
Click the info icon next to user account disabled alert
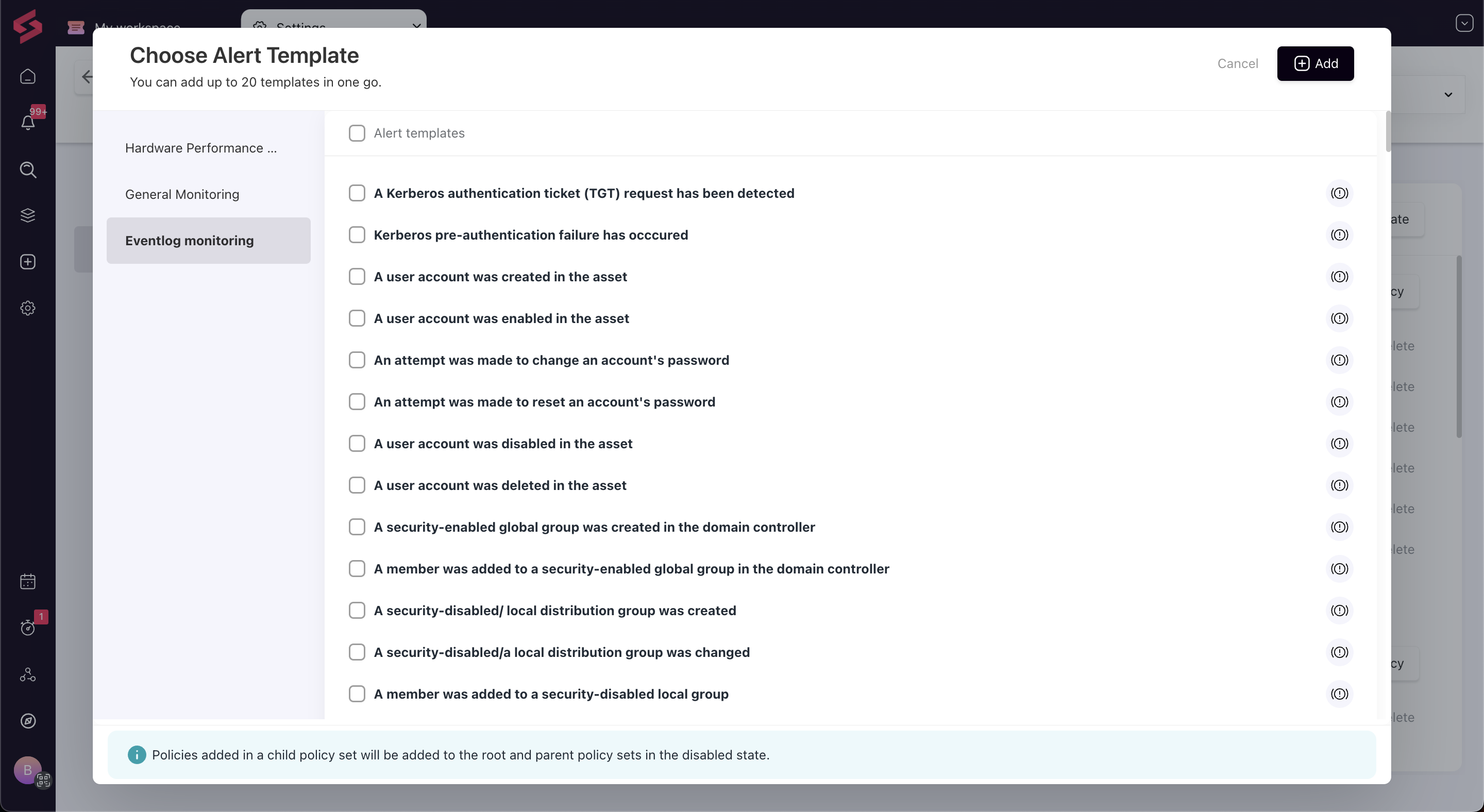tap(1339, 443)
